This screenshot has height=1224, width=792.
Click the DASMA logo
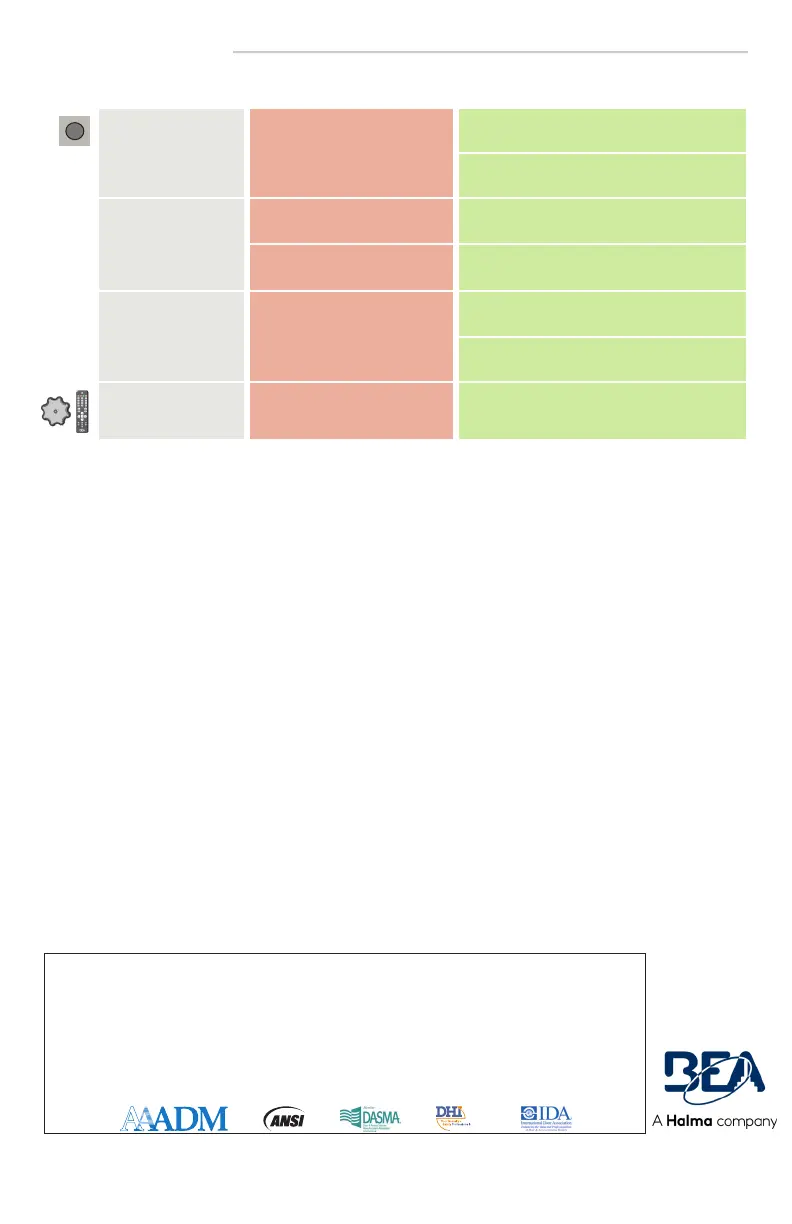pyautogui.click(x=370, y=1118)
